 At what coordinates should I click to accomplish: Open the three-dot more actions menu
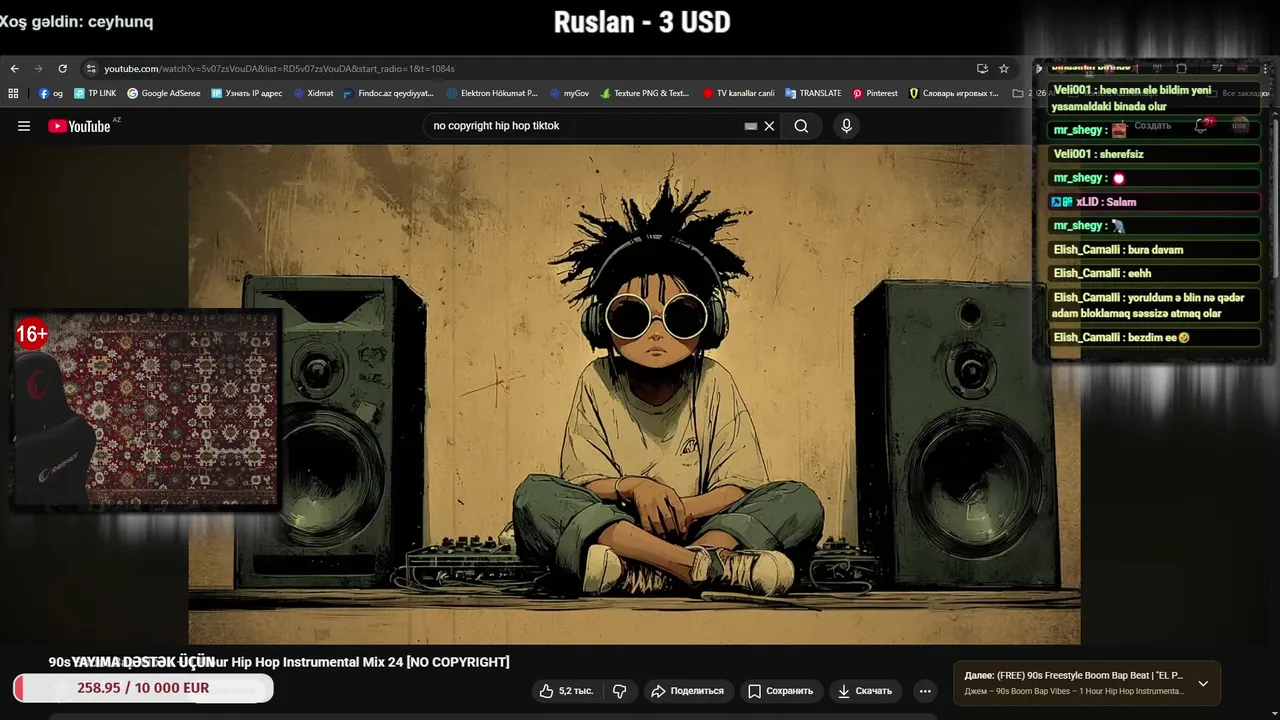click(925, 691)
